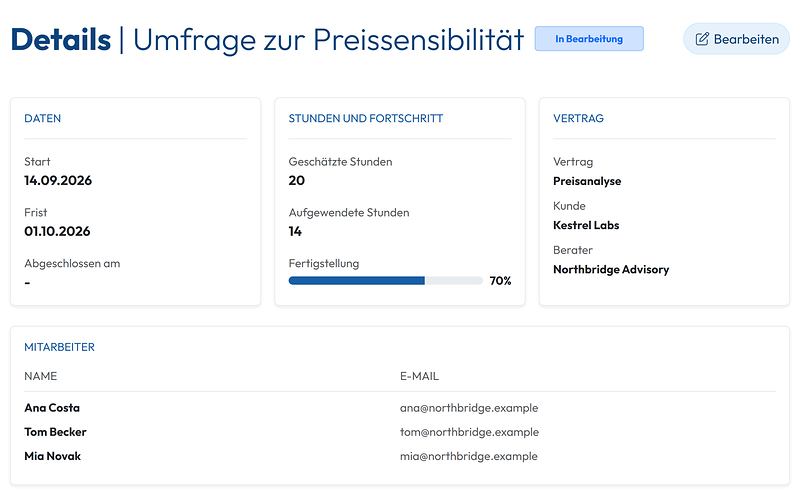Click the STUNDEN UND FORTSCHRITT heading

click(366, 118)
